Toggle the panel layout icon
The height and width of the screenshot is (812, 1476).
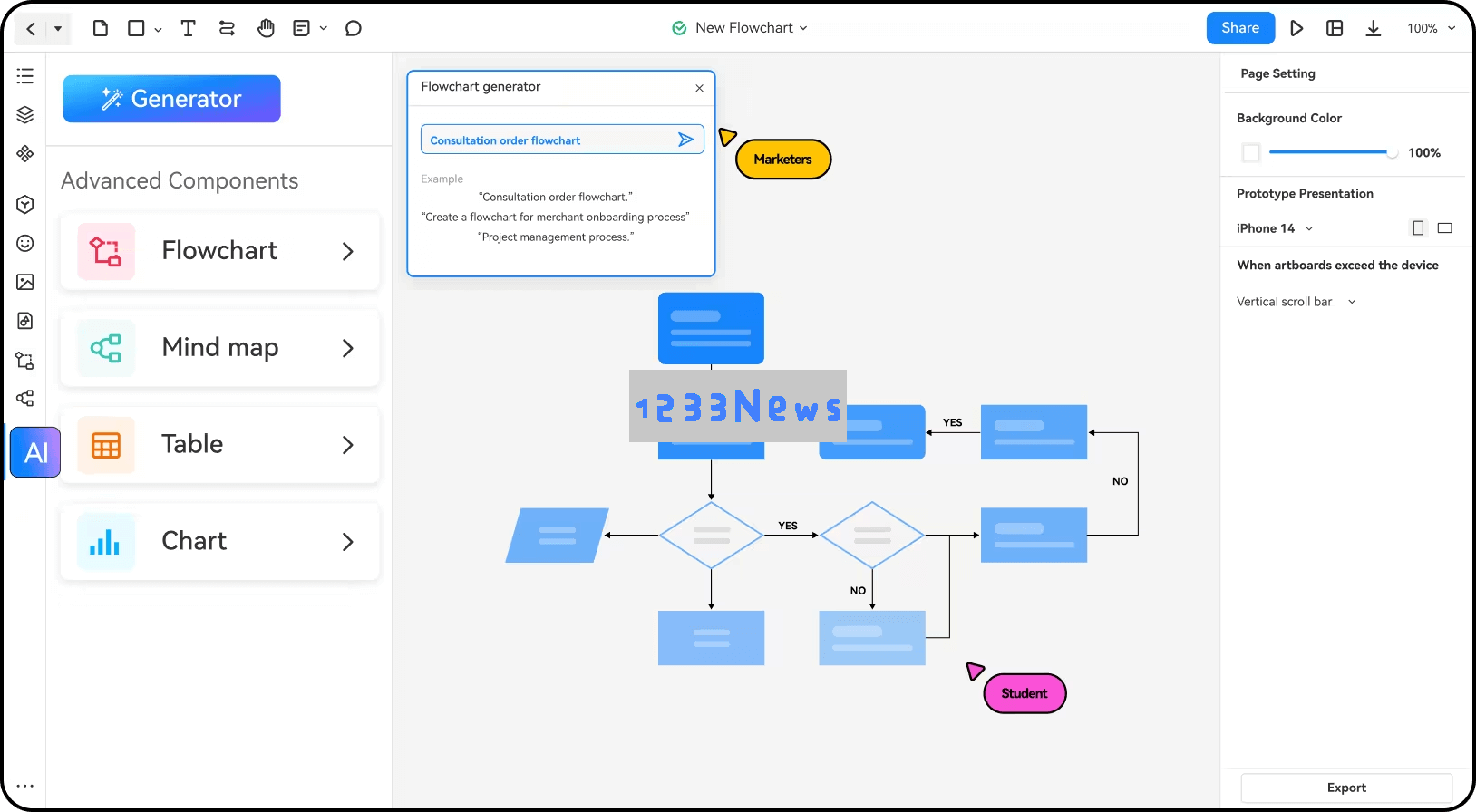click(1335, 28)
